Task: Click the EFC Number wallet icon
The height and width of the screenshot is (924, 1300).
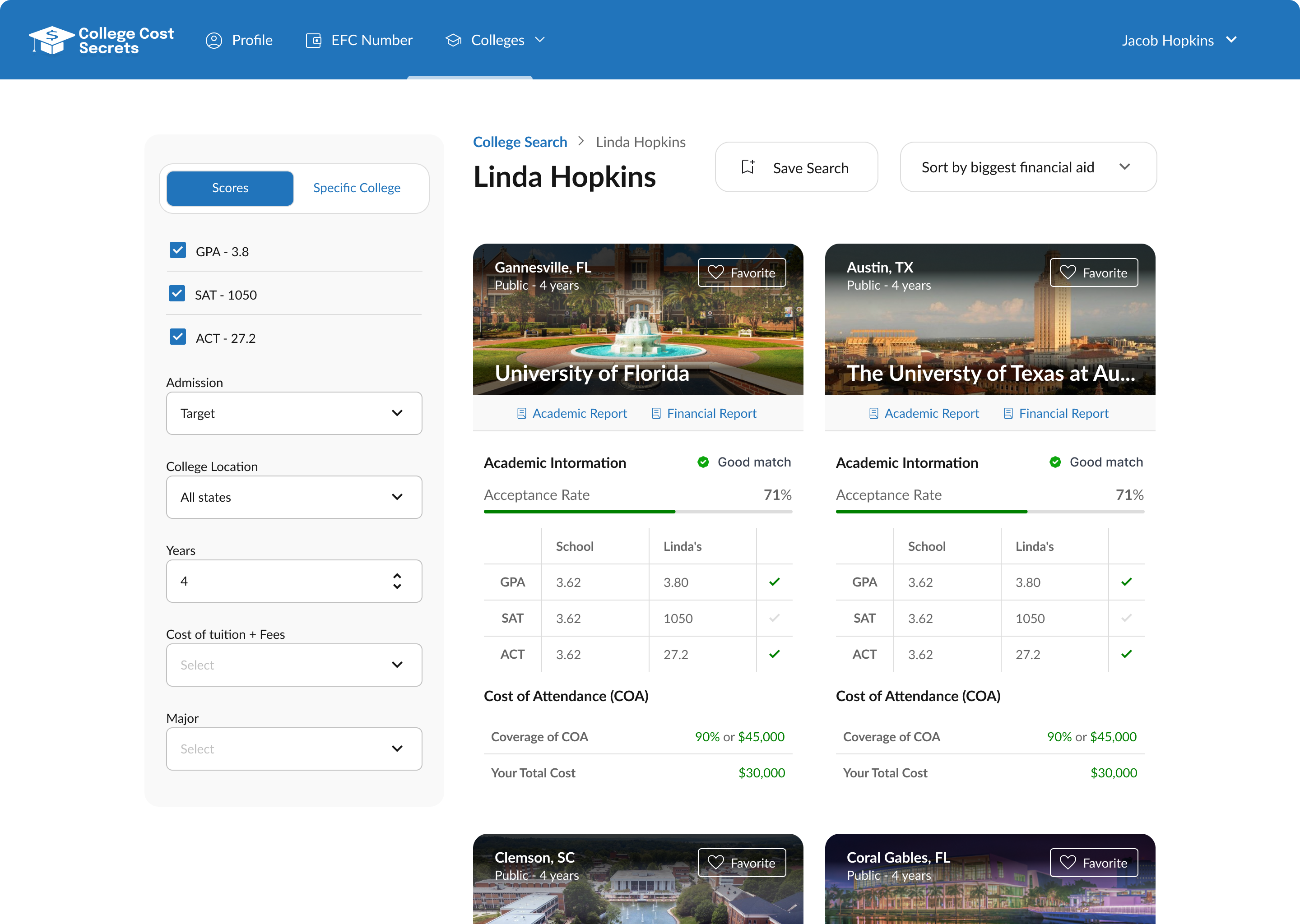Action: click(x=314, y=41)
